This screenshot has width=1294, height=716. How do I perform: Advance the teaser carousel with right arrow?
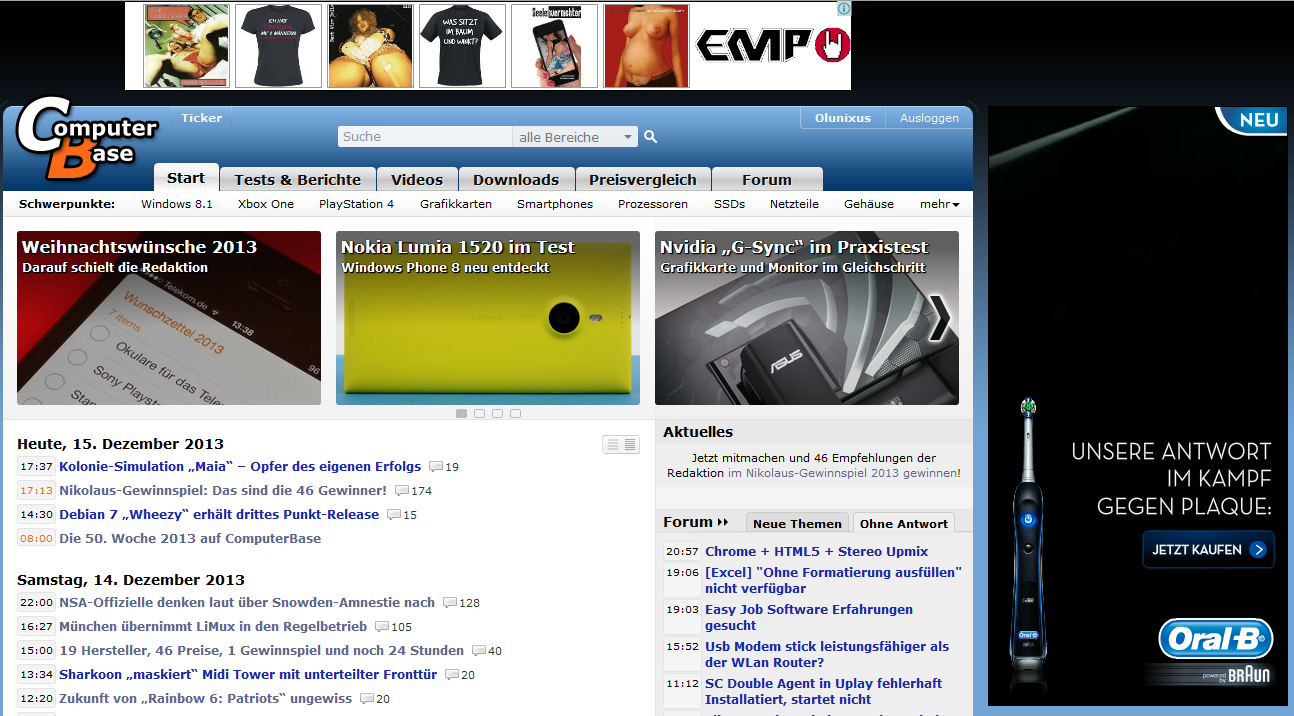[x=939, y=318]
